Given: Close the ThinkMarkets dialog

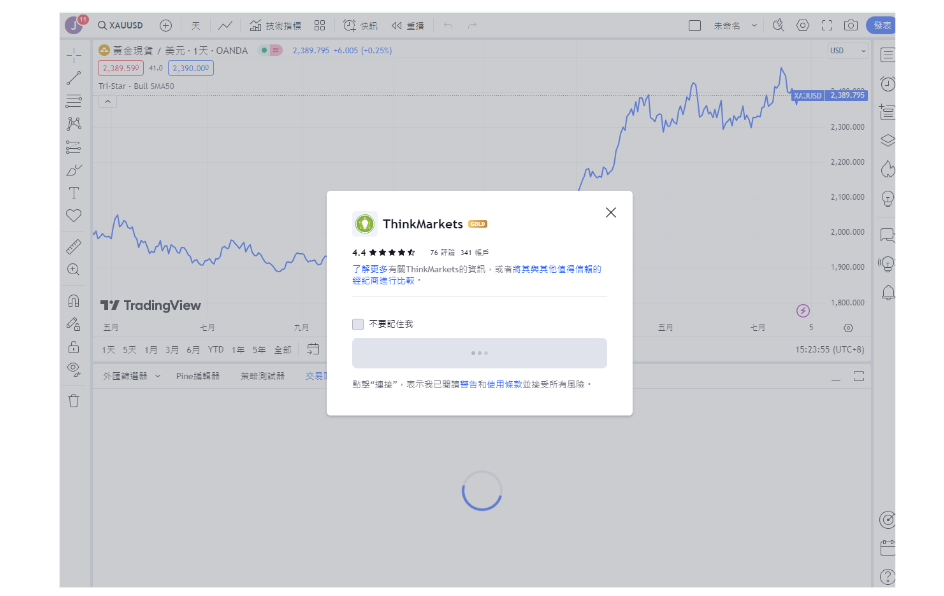Looking at the screenshot, I should 610,213.
